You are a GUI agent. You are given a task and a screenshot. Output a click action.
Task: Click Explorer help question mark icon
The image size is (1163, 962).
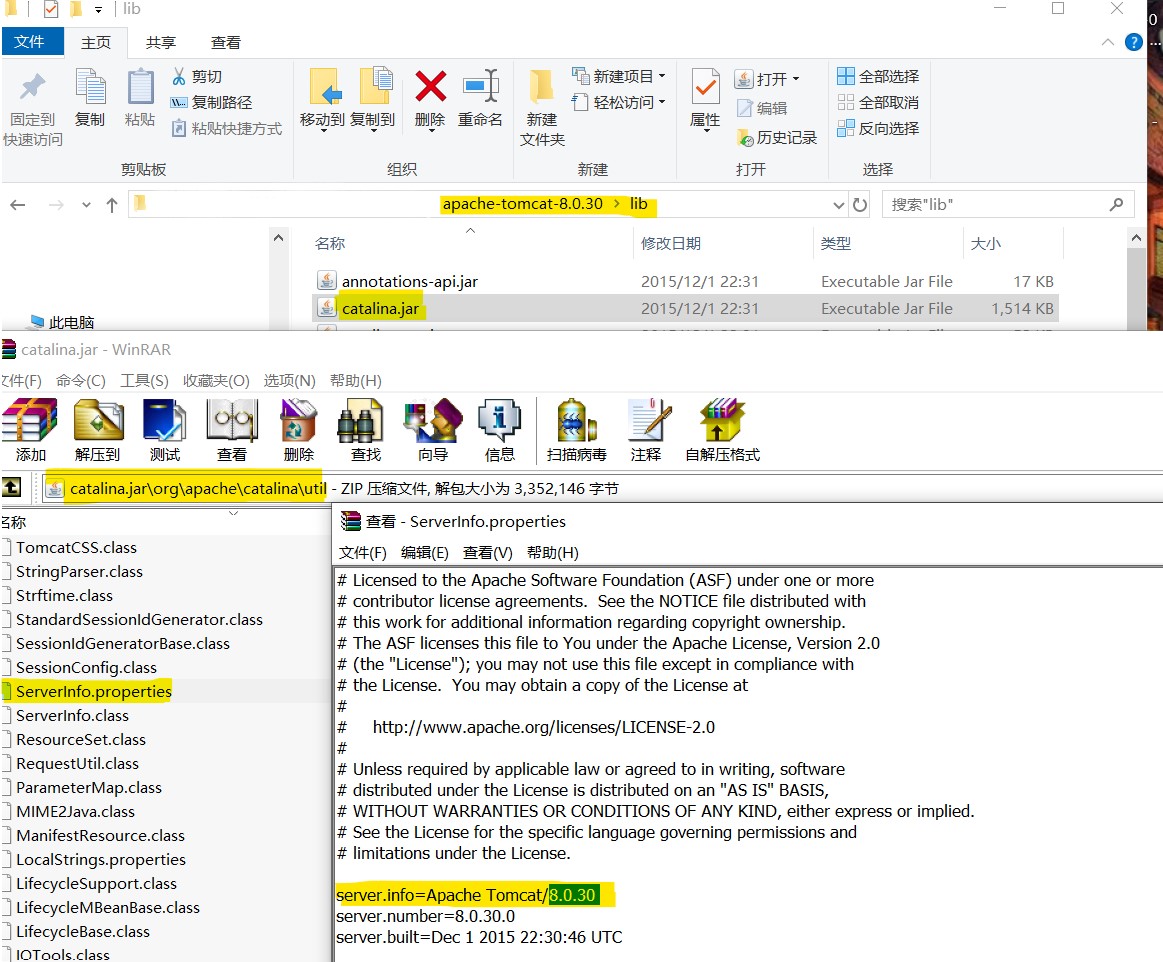pos(1133,42)
